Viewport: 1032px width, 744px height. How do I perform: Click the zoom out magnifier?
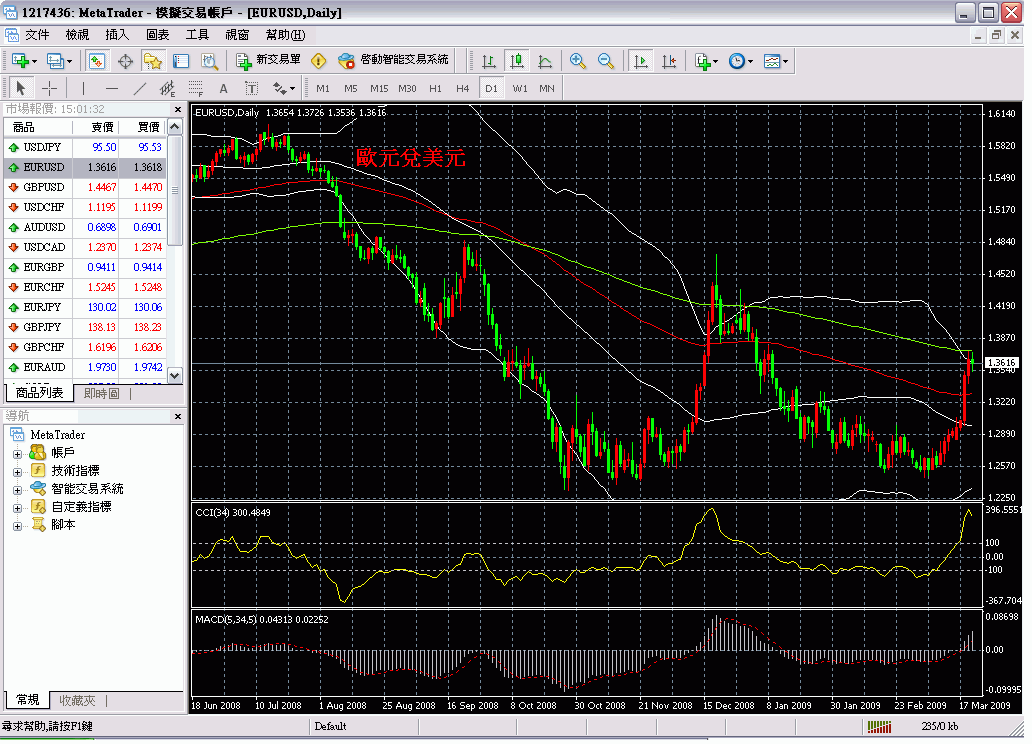pyautogui.click(x=606, y=61)
